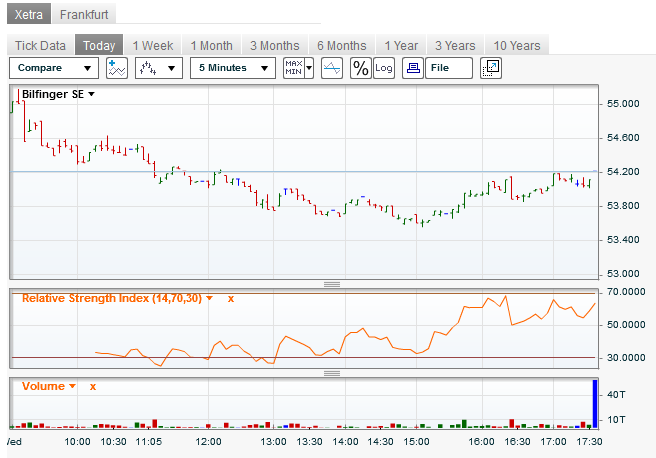
Task: Open the Relative Strength Index settings dropdown
Action: [x=210, y=298]
